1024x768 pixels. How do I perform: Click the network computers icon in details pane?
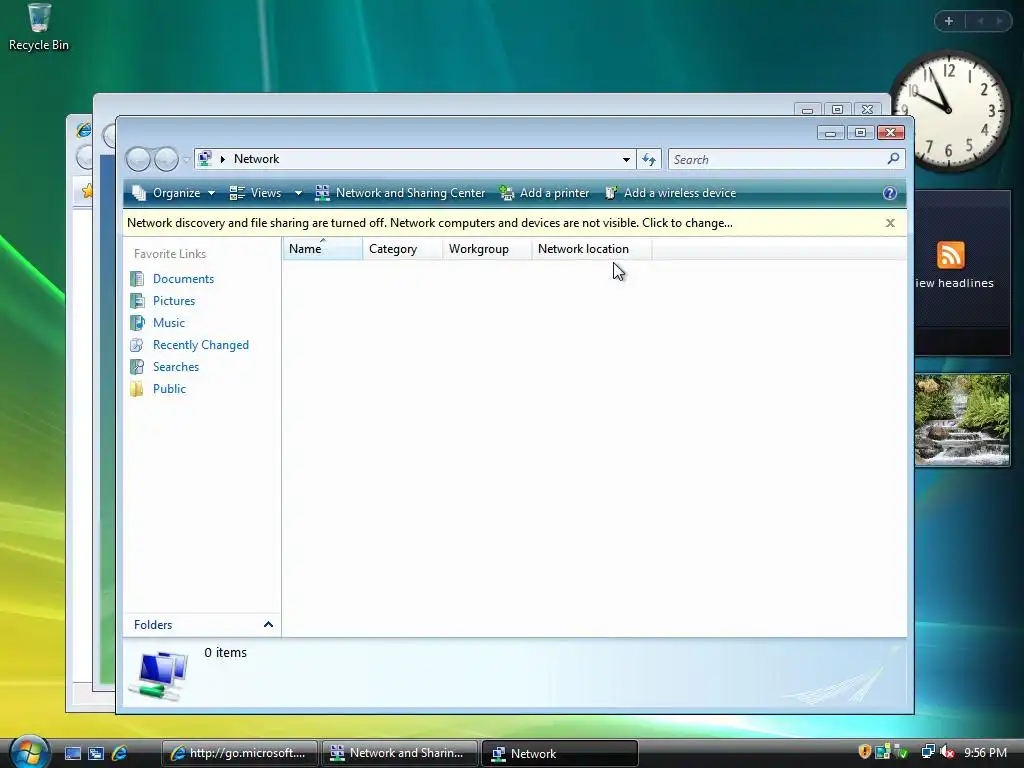pos(159,675)
